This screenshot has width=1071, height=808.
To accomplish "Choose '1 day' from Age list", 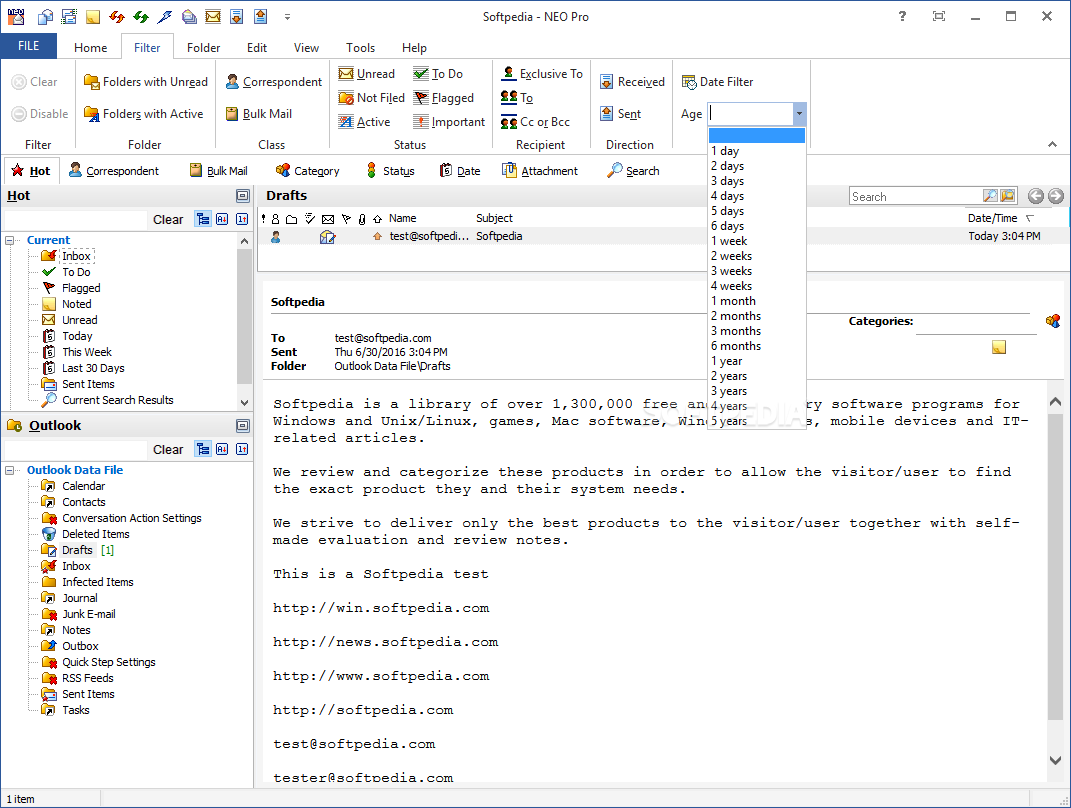I will 757,151.
